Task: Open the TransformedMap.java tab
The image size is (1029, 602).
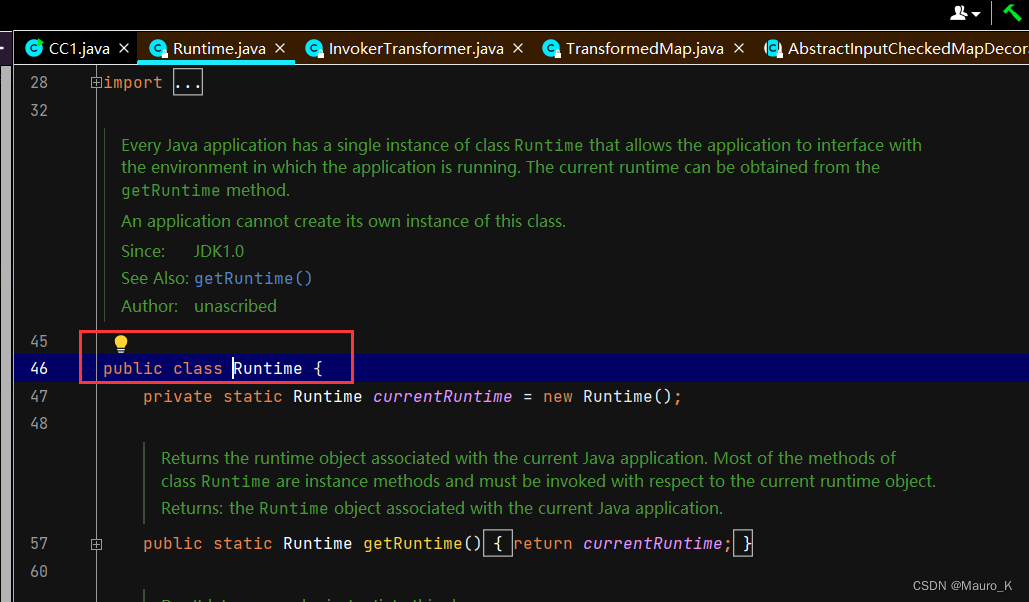Action: coord(642,49)
